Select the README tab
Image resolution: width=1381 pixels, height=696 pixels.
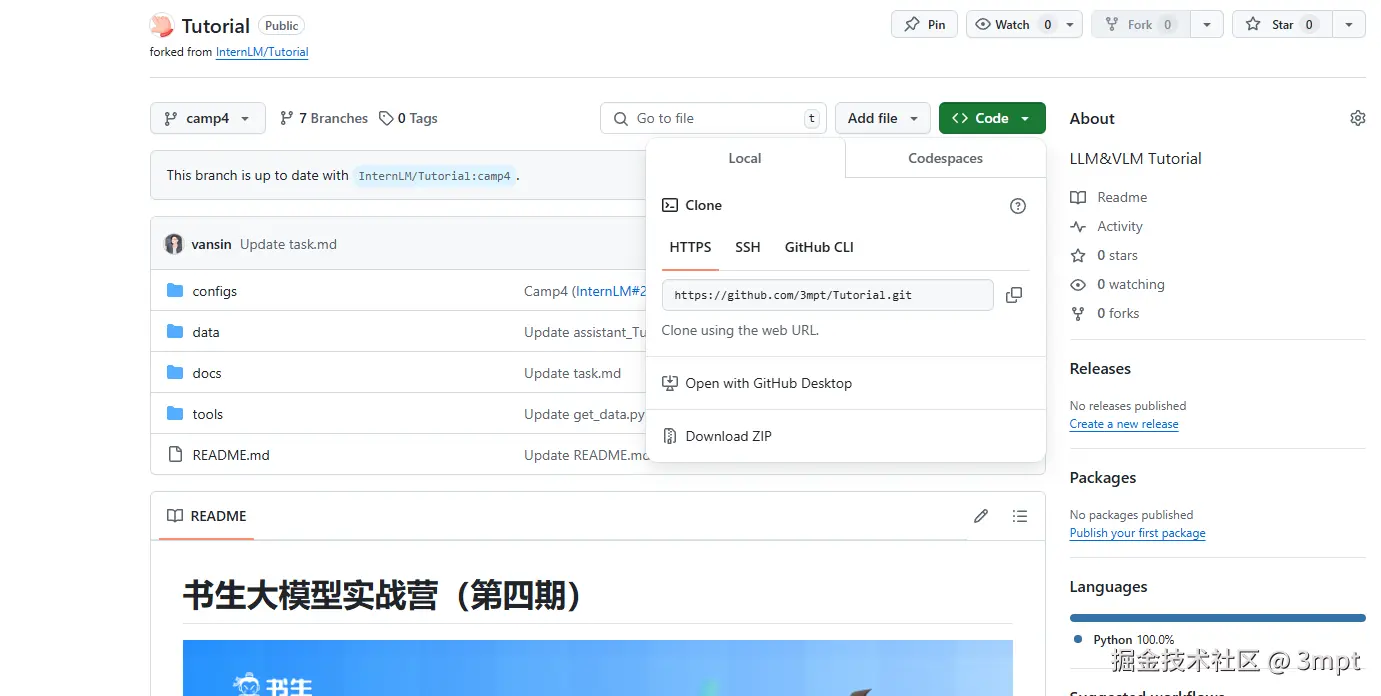207,516
